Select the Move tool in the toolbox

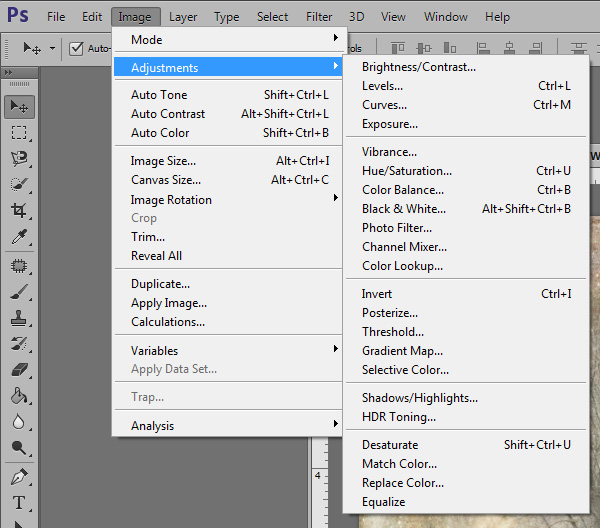(x=18, y=107)
